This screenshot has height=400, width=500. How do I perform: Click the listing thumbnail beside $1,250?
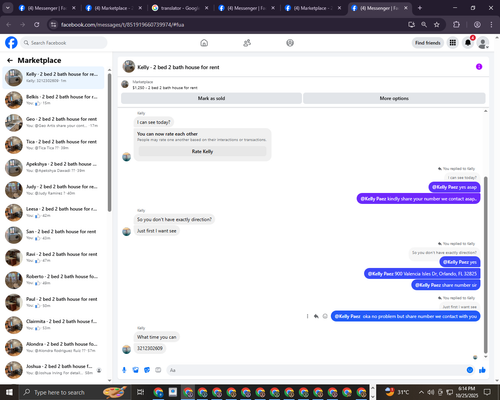(x=125, y=84)
